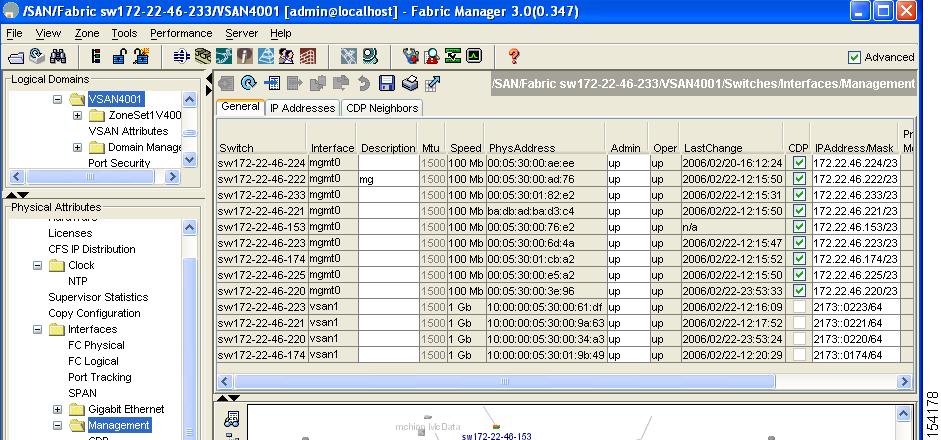The width and height of the screenshot is (941, 440).
Task: Expand the ZoneSet1V400 tree node
Action: click(77, 115)
